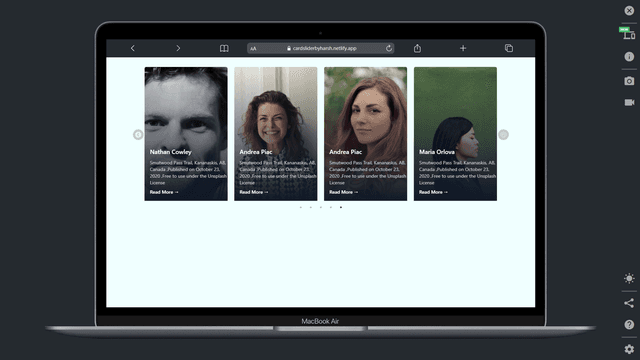The width and height of the screenshot is (640, 360).
Task: Open Read More on Maria Orlova card
Action: click(x=433, y=192)
